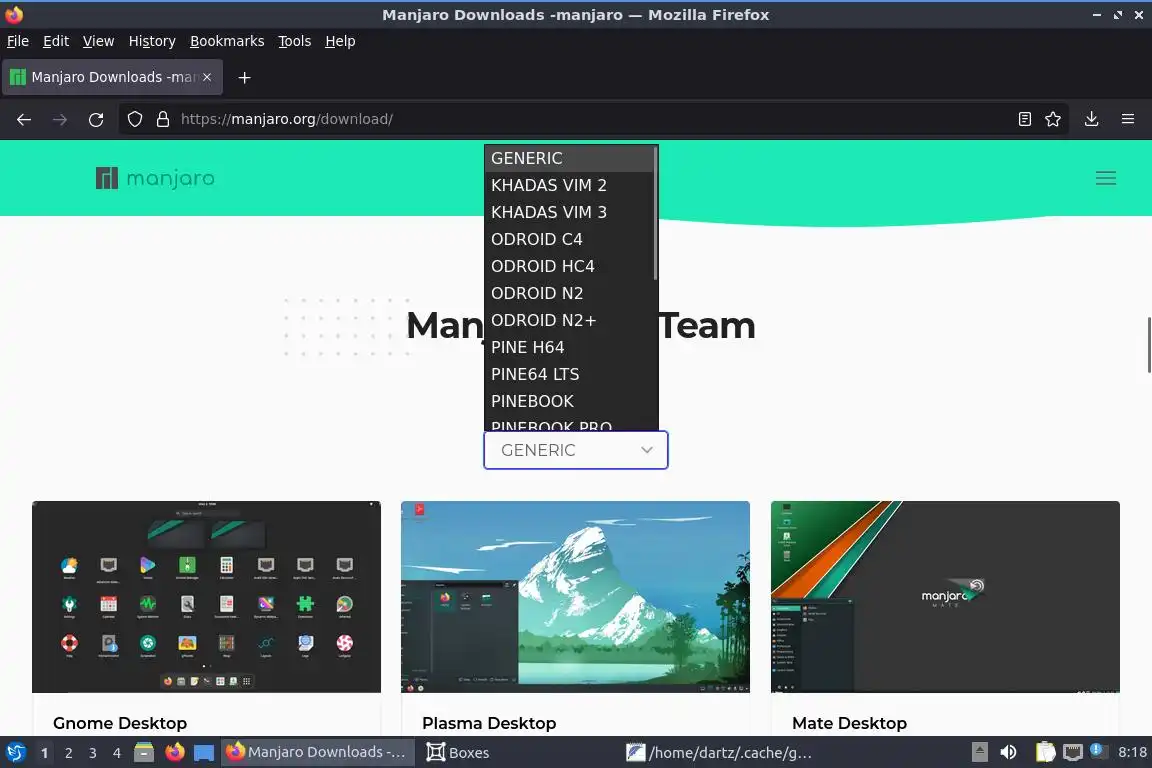
Task: Open the network status tray icon
Action: tap(1073, 753)
